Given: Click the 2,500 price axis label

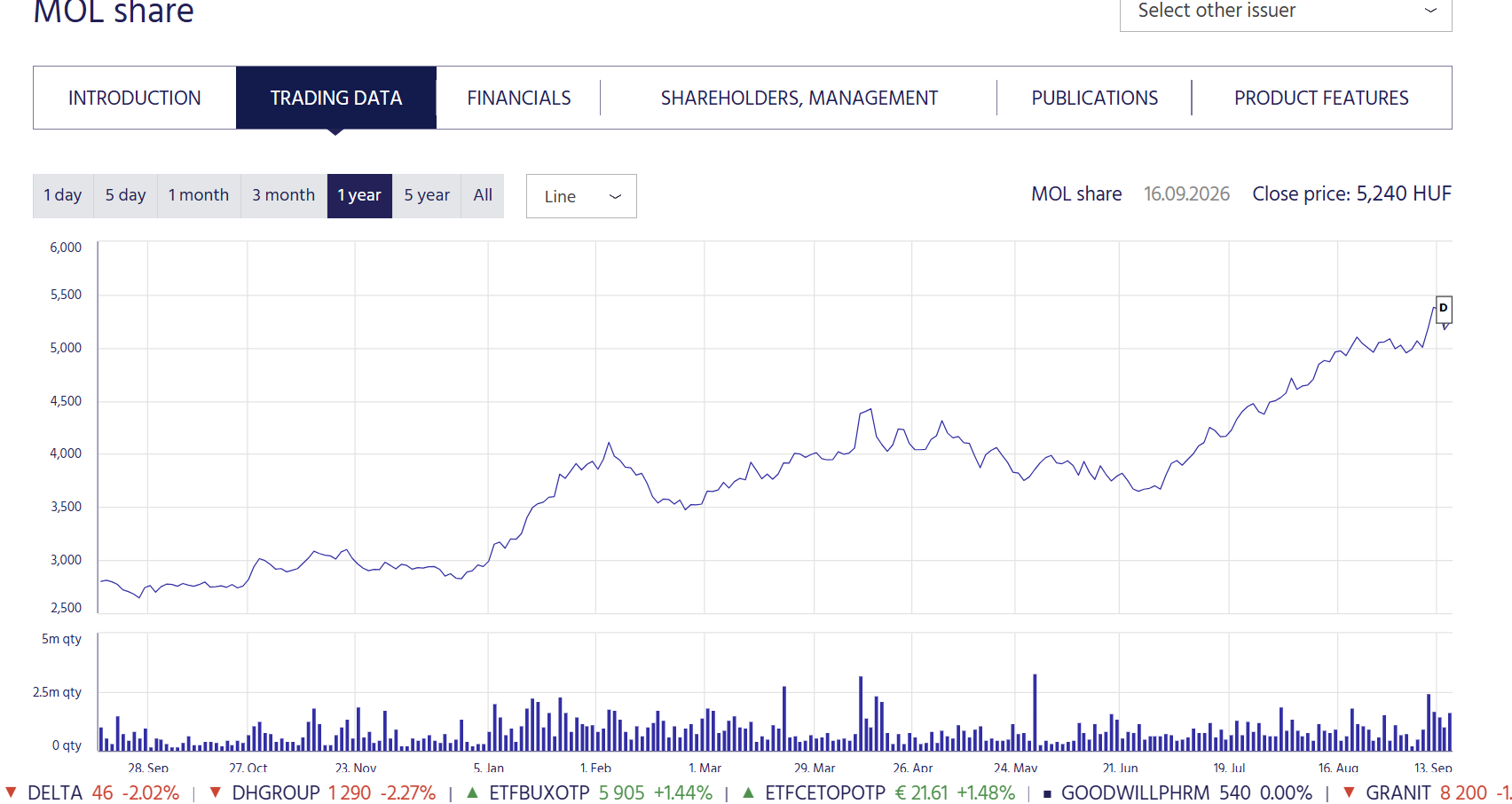Looking at the screenshot, I should pyautogui.click(x=66, y=608).
